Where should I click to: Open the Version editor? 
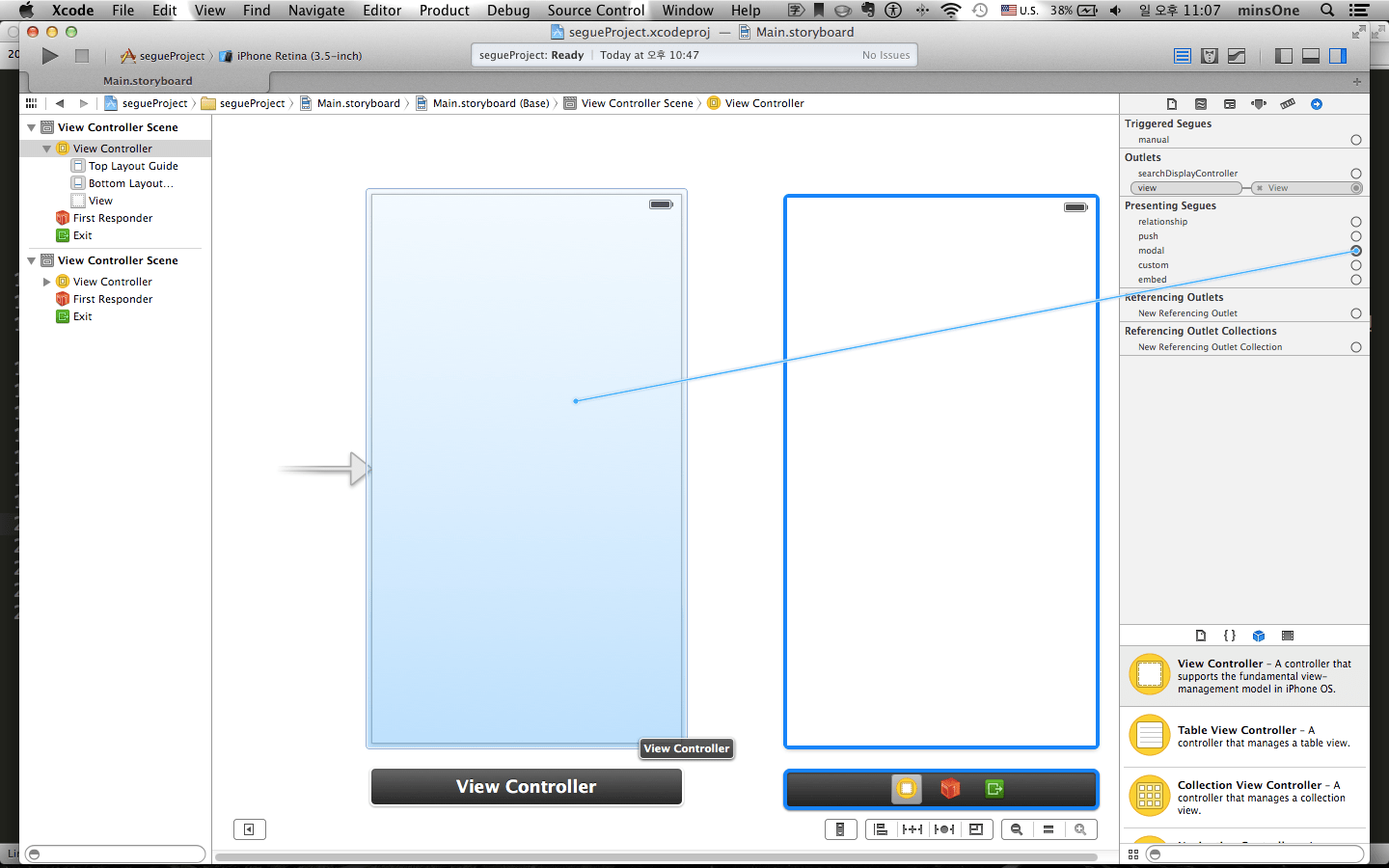1237,56
